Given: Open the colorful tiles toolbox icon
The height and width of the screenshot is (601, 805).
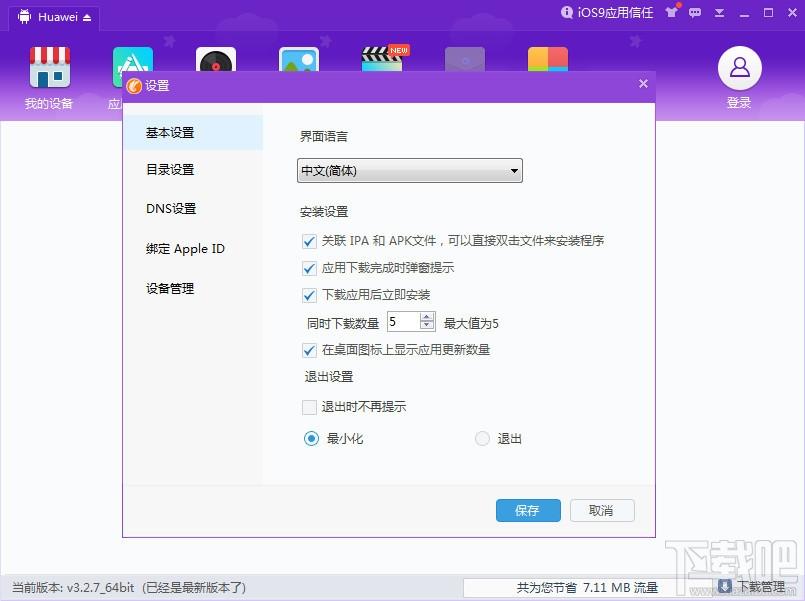Looking at the screenshot, I should pos(548,60).
